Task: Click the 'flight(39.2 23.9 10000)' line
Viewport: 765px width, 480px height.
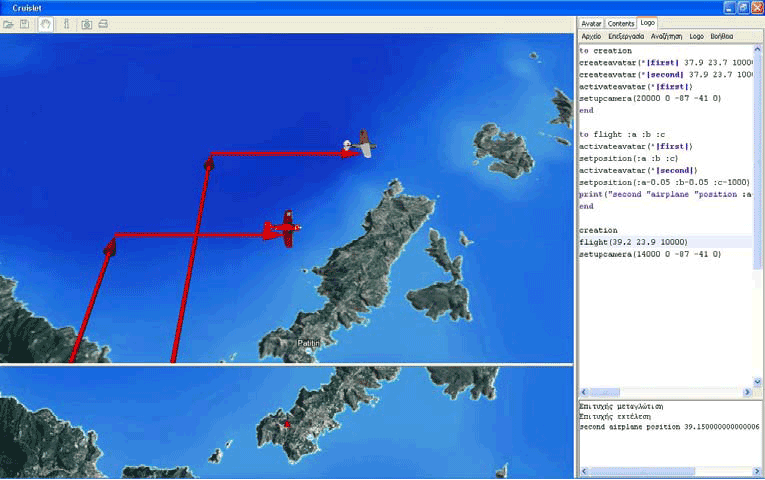Action: pos(633,242)
